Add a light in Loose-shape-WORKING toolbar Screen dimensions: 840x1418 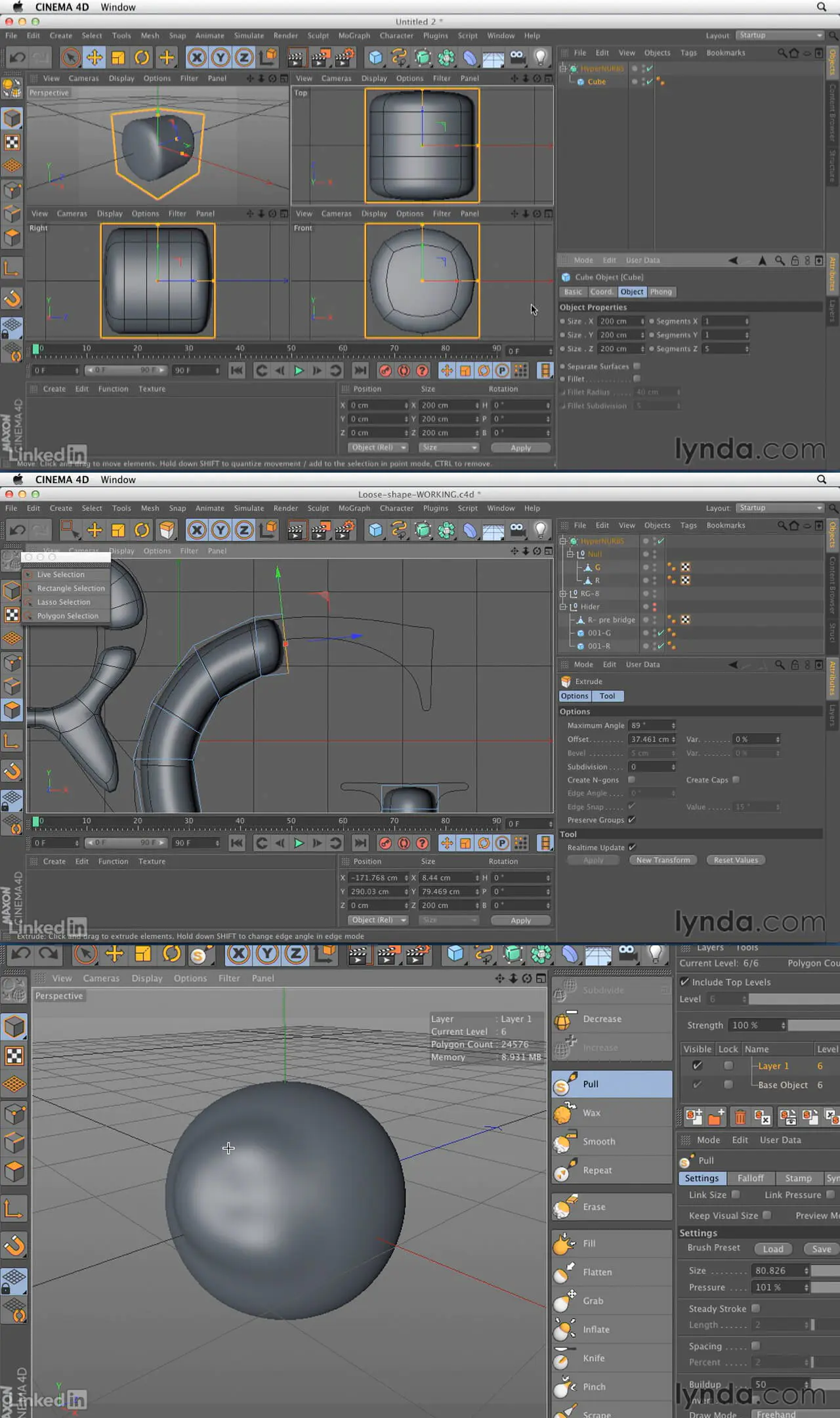(x=540, y=530)
